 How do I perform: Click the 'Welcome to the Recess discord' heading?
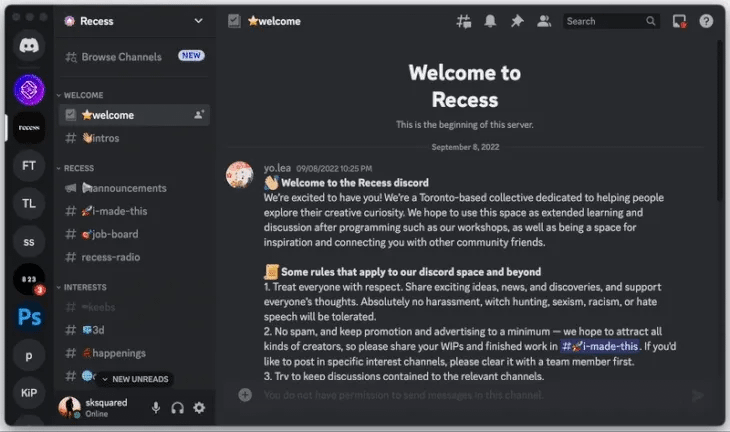[x=355, y=183]
